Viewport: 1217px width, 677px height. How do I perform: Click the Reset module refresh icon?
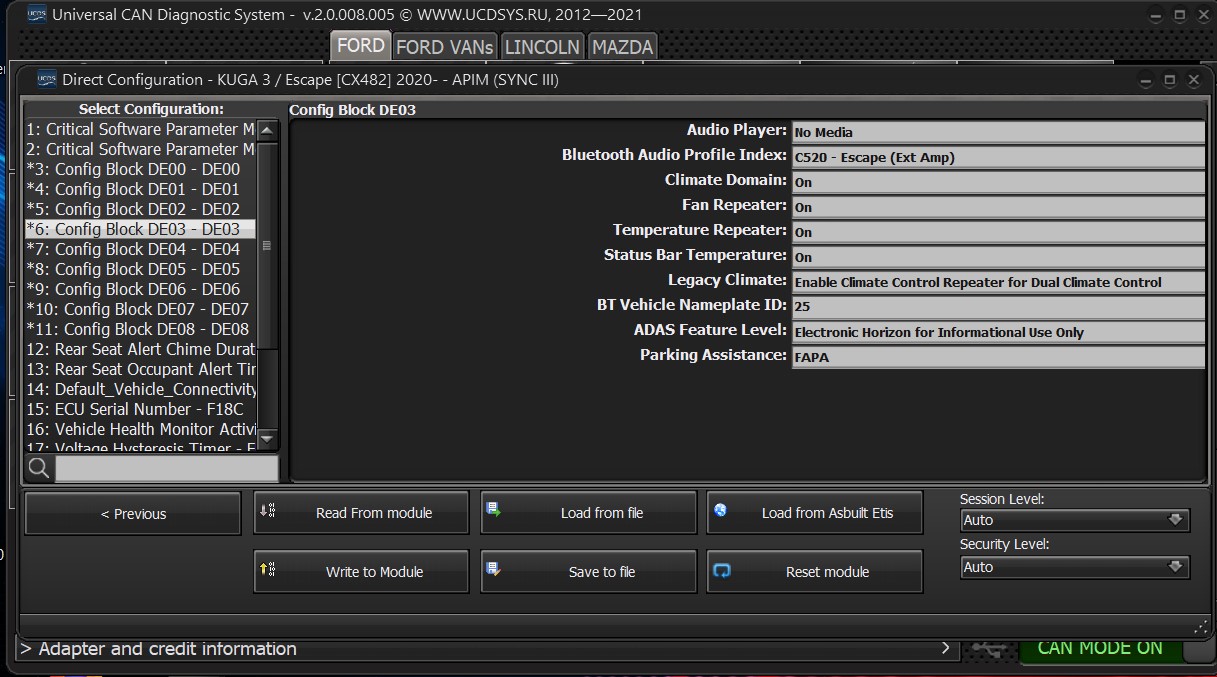pyautogui.click(x=721, y=571)
